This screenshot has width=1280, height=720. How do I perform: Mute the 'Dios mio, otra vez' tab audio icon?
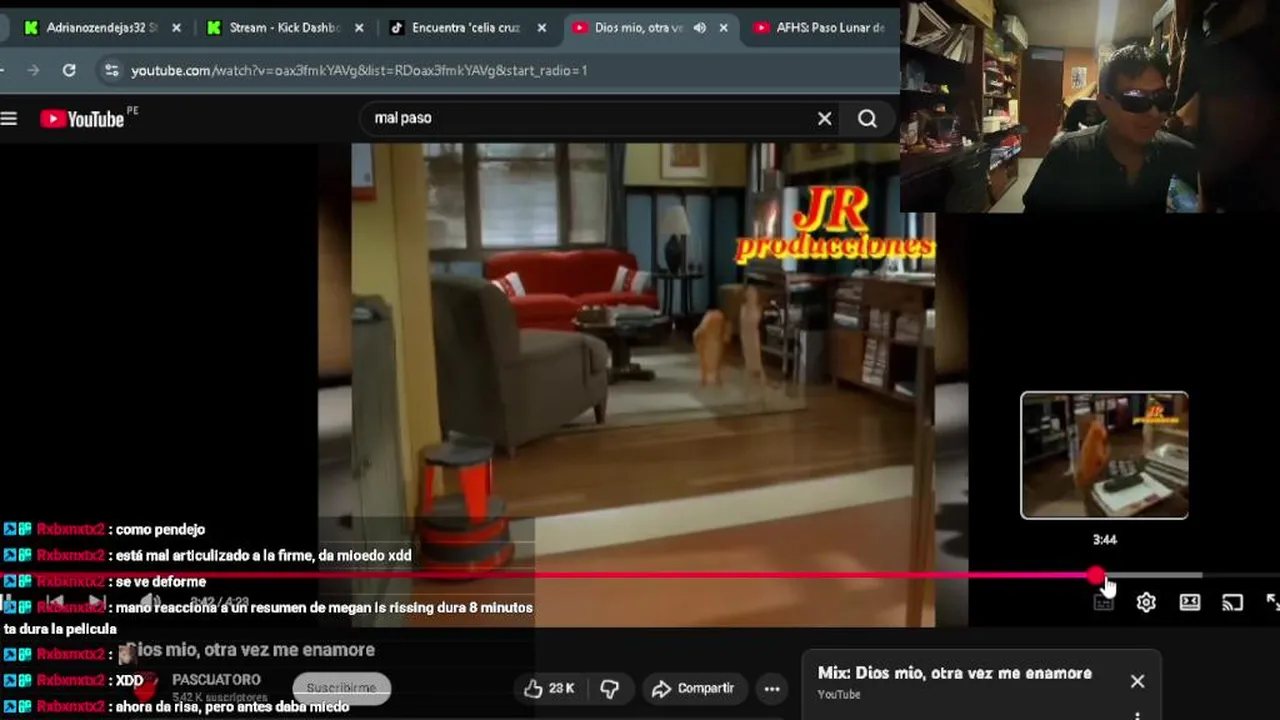pyautogui.click(x=699, y=28)
